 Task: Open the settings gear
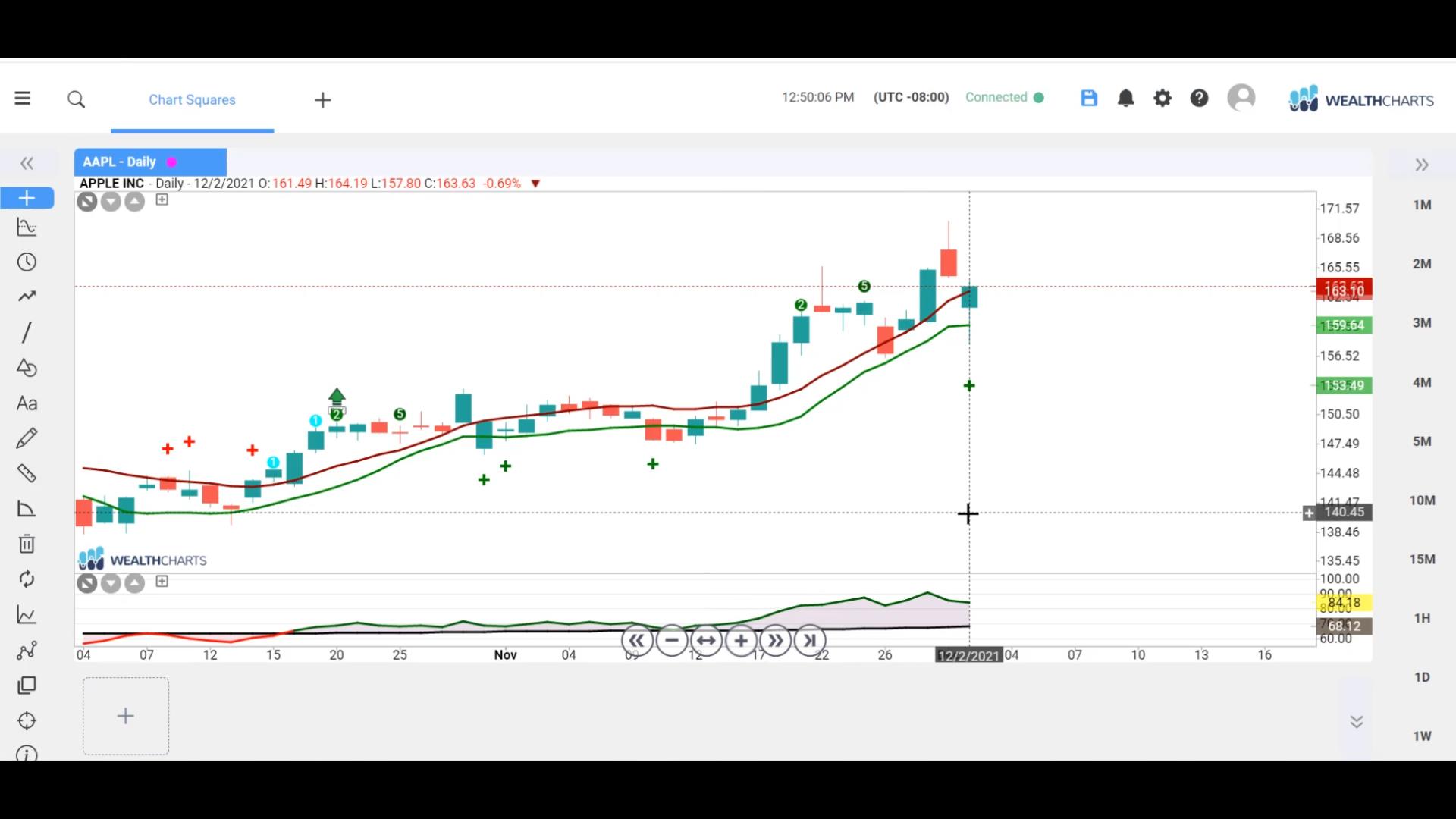pyautogui.click(x=1163, y=98)
